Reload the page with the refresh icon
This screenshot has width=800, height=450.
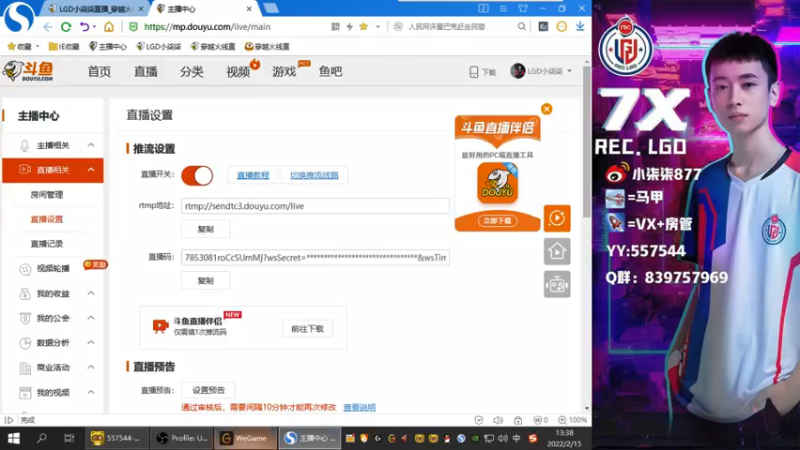click(66, 27)
